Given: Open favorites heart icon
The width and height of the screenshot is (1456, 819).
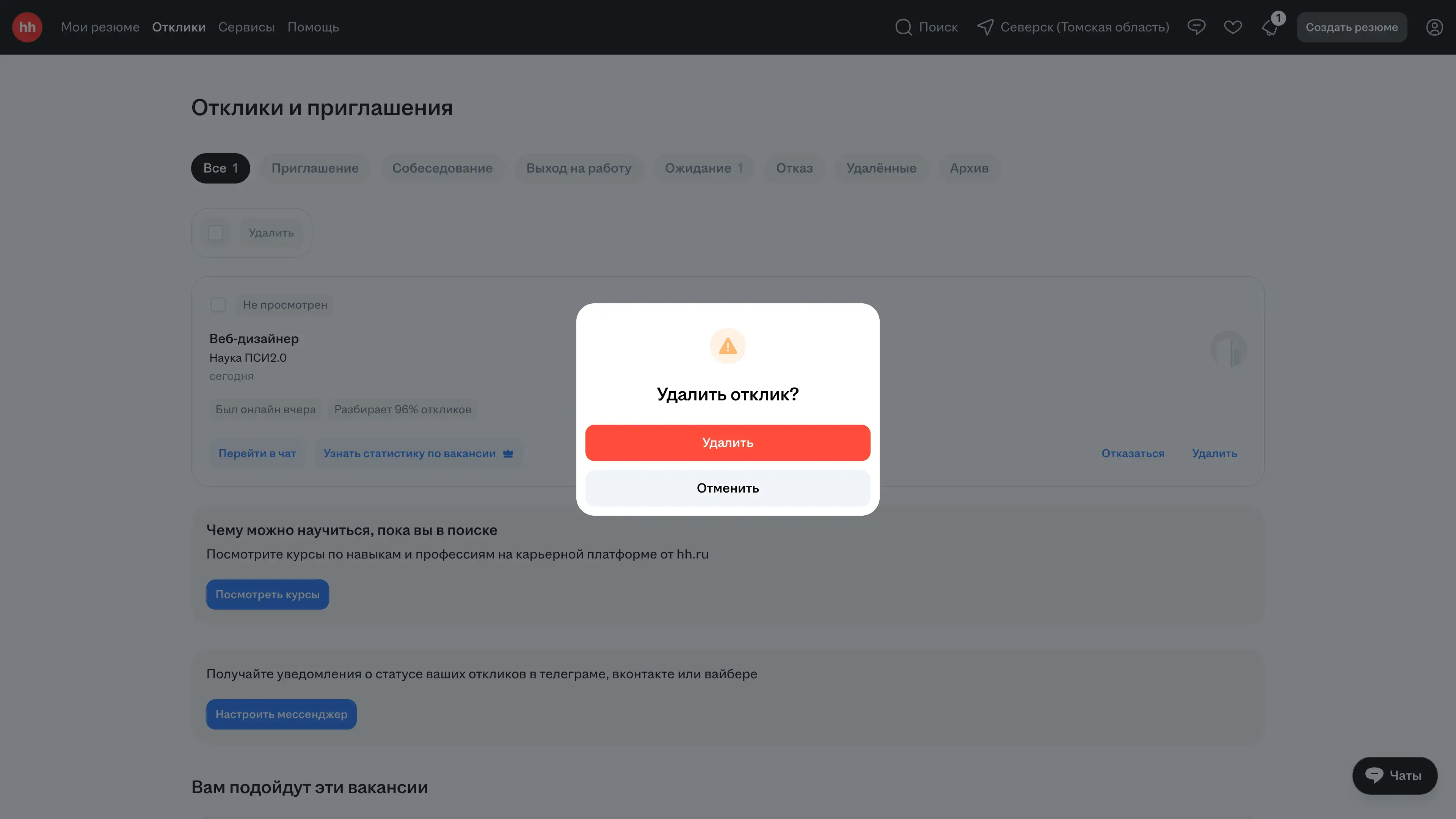Looking at the screenshot, I should (x=1233, y=27).
